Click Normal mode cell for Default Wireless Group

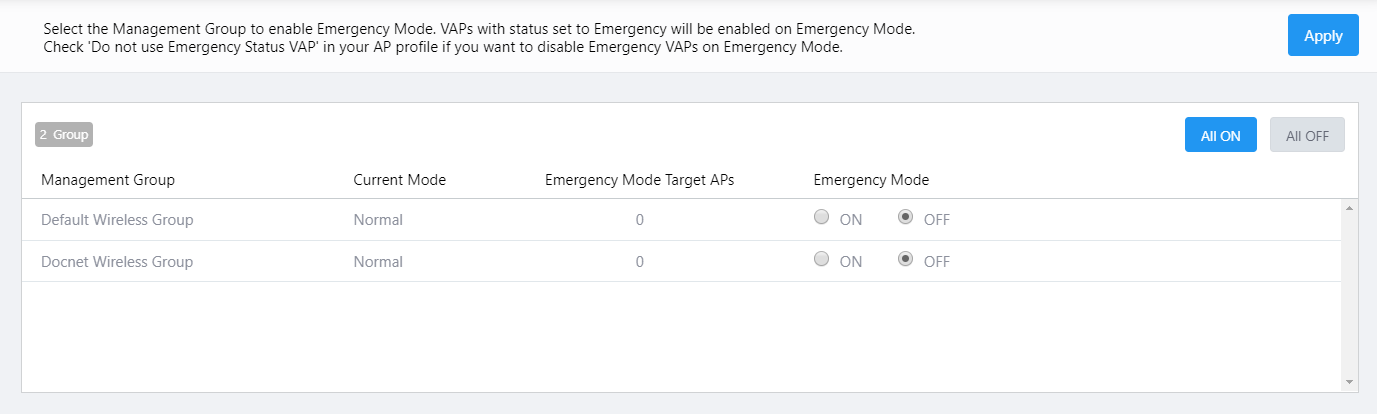378,220
